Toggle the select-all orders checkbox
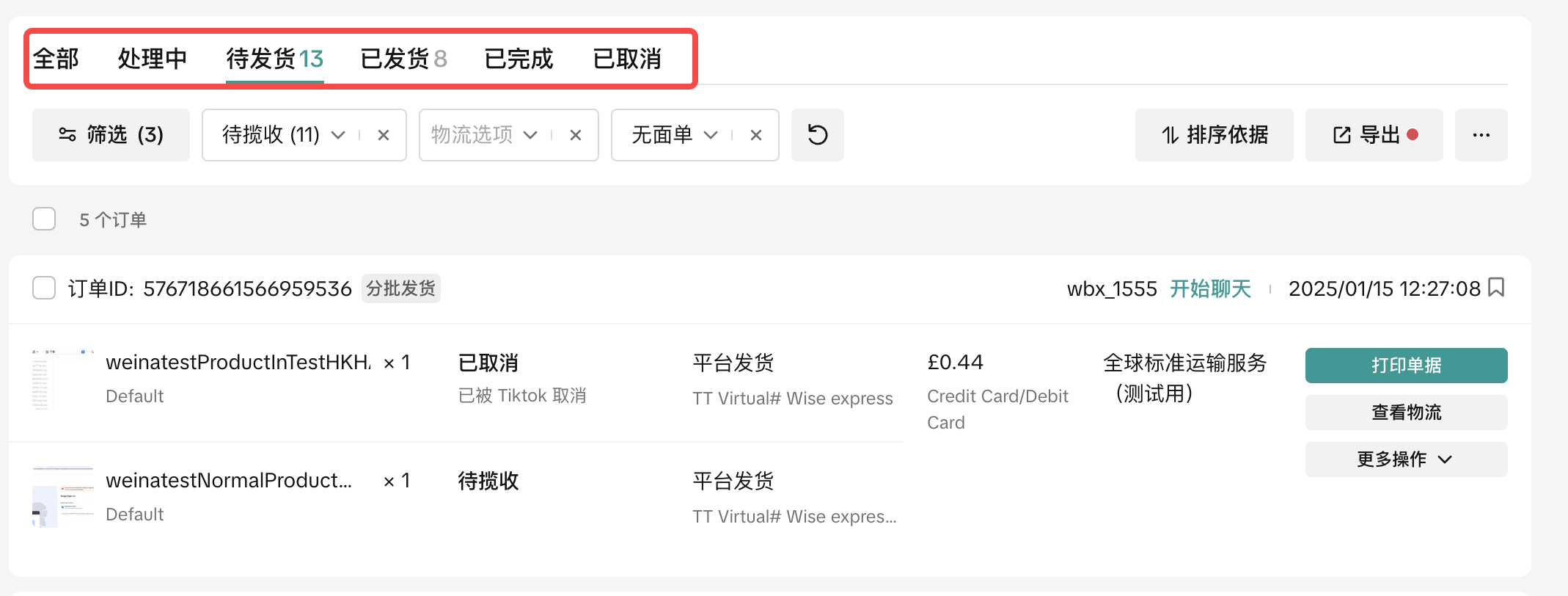The width and height of the screenshot is (1568, 596). coord(44,219)
